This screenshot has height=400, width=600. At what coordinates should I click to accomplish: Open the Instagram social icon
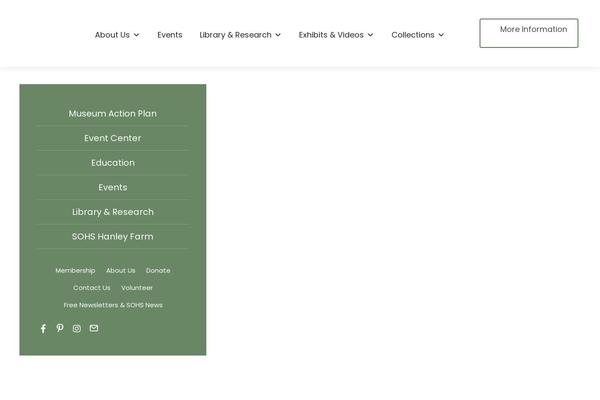click(x=77, y=328)
